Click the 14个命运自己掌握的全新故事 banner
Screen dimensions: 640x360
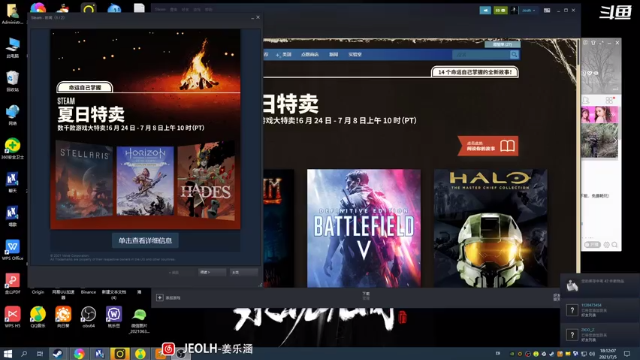[475, 72]
